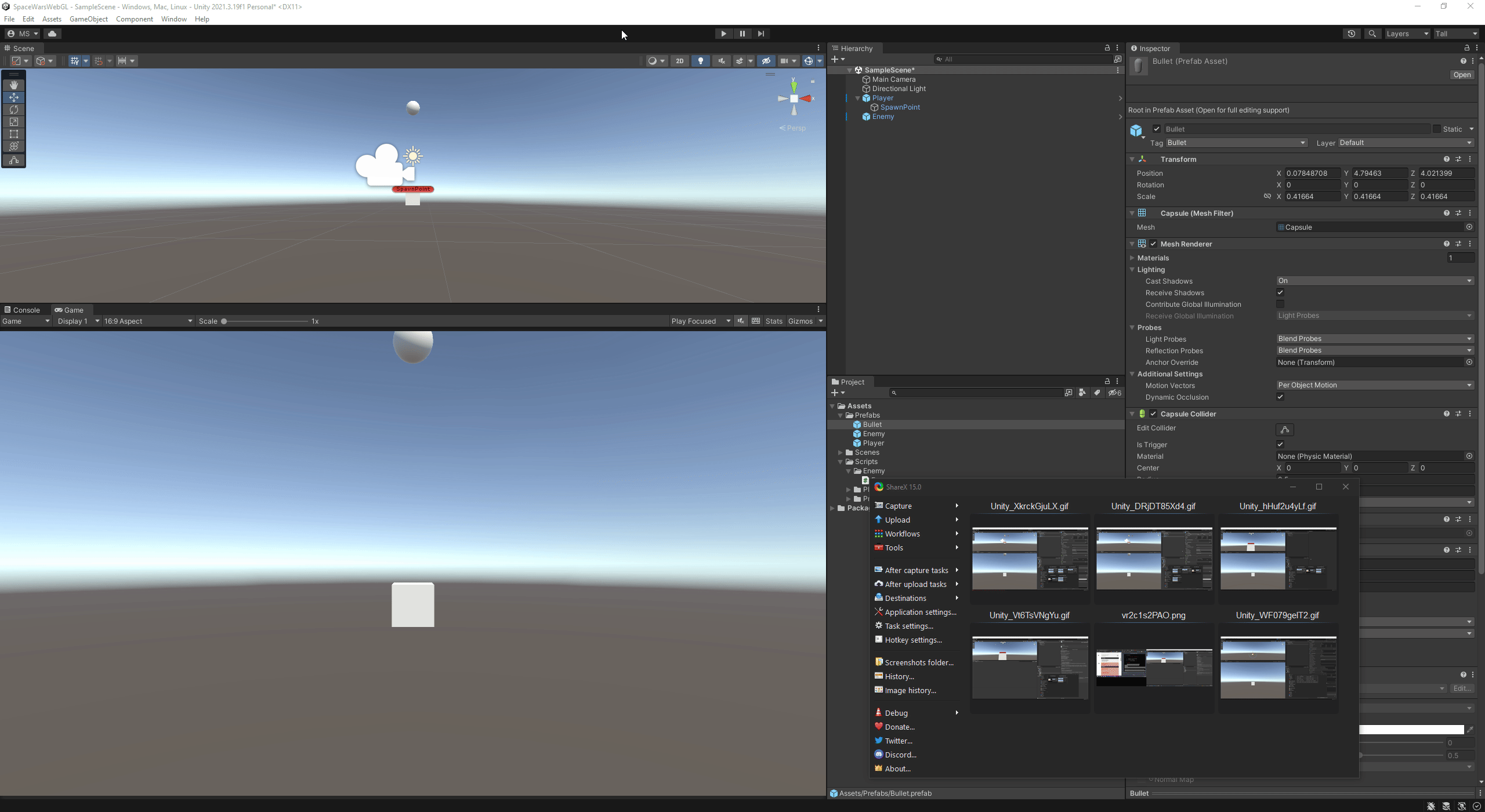Click the search icon in the Unity toolbar

1372,34
